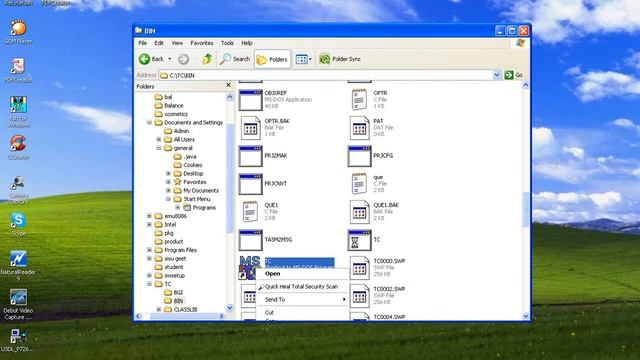Select the PAT DAT file icon
The image size is (640, 360).
[x=359, y=128]
